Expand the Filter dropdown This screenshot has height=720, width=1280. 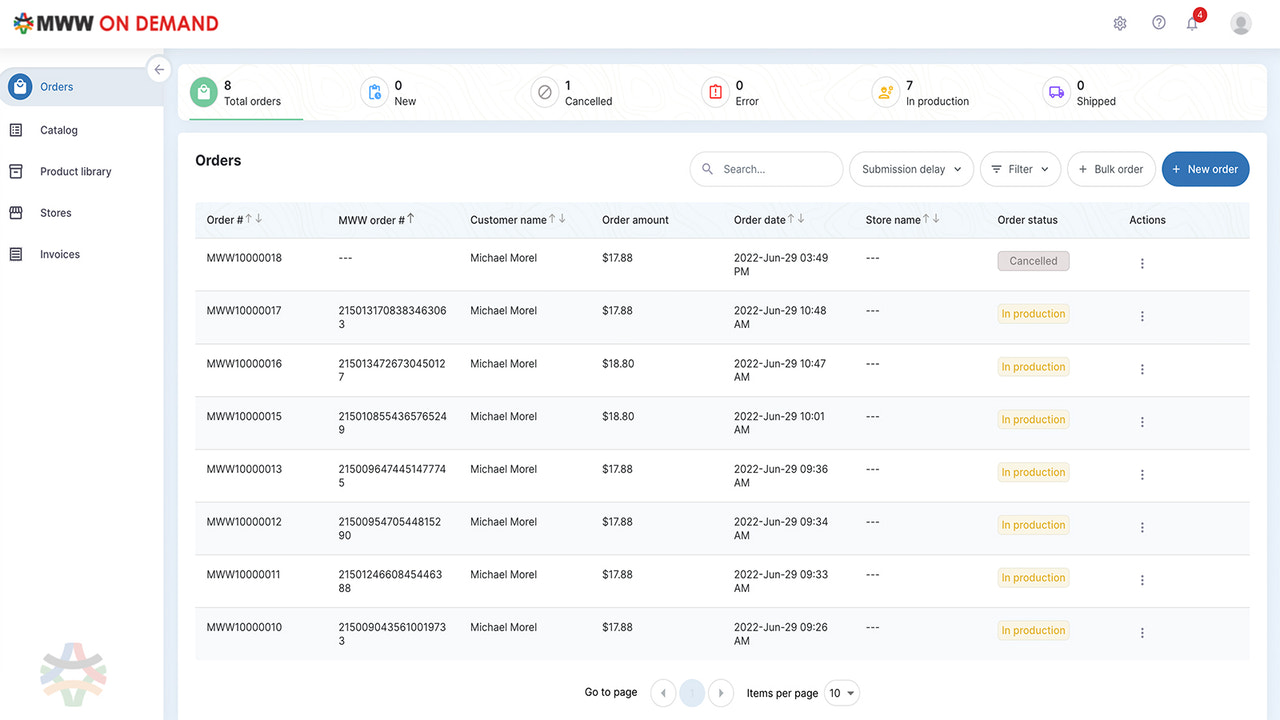tap(1020, 169)
